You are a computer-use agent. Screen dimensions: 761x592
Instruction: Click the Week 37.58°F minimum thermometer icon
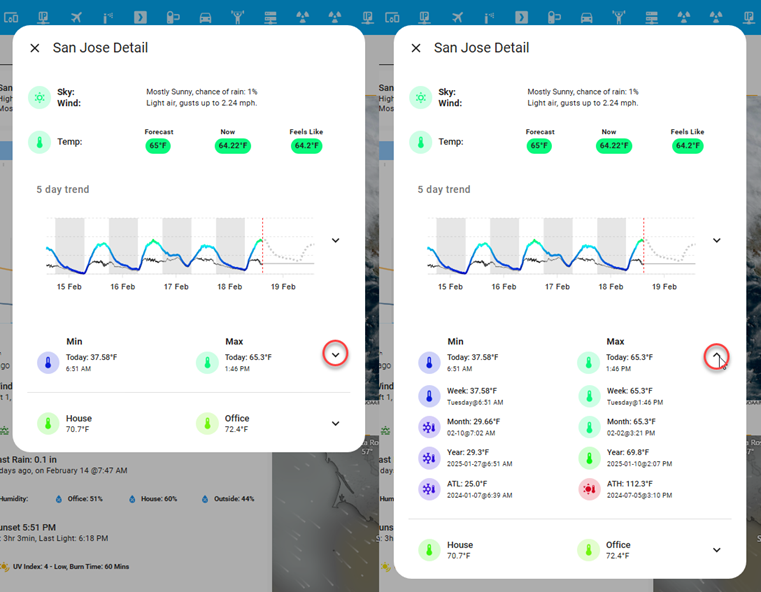point(429,396)
